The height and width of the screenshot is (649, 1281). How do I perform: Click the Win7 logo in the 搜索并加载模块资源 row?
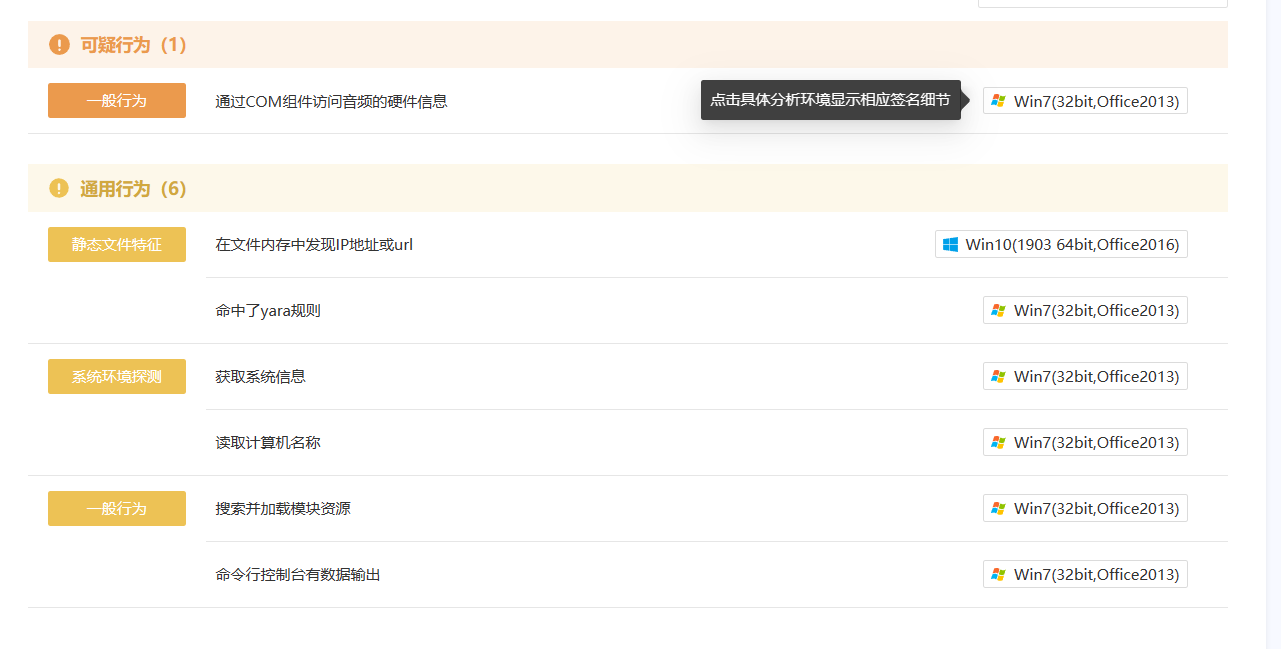tap(998, 509)
